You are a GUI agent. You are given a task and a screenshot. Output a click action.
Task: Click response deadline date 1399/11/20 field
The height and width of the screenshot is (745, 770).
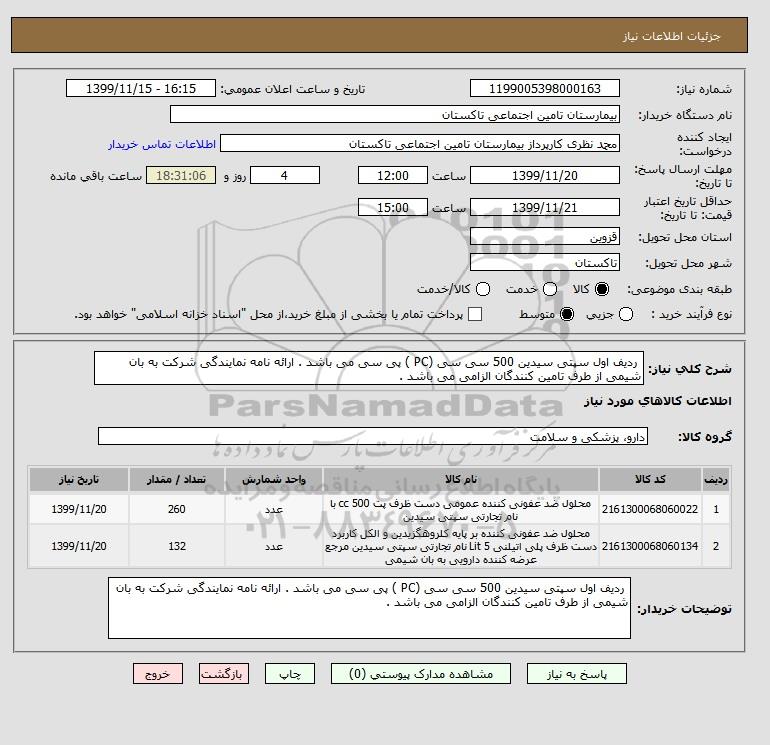545,175
